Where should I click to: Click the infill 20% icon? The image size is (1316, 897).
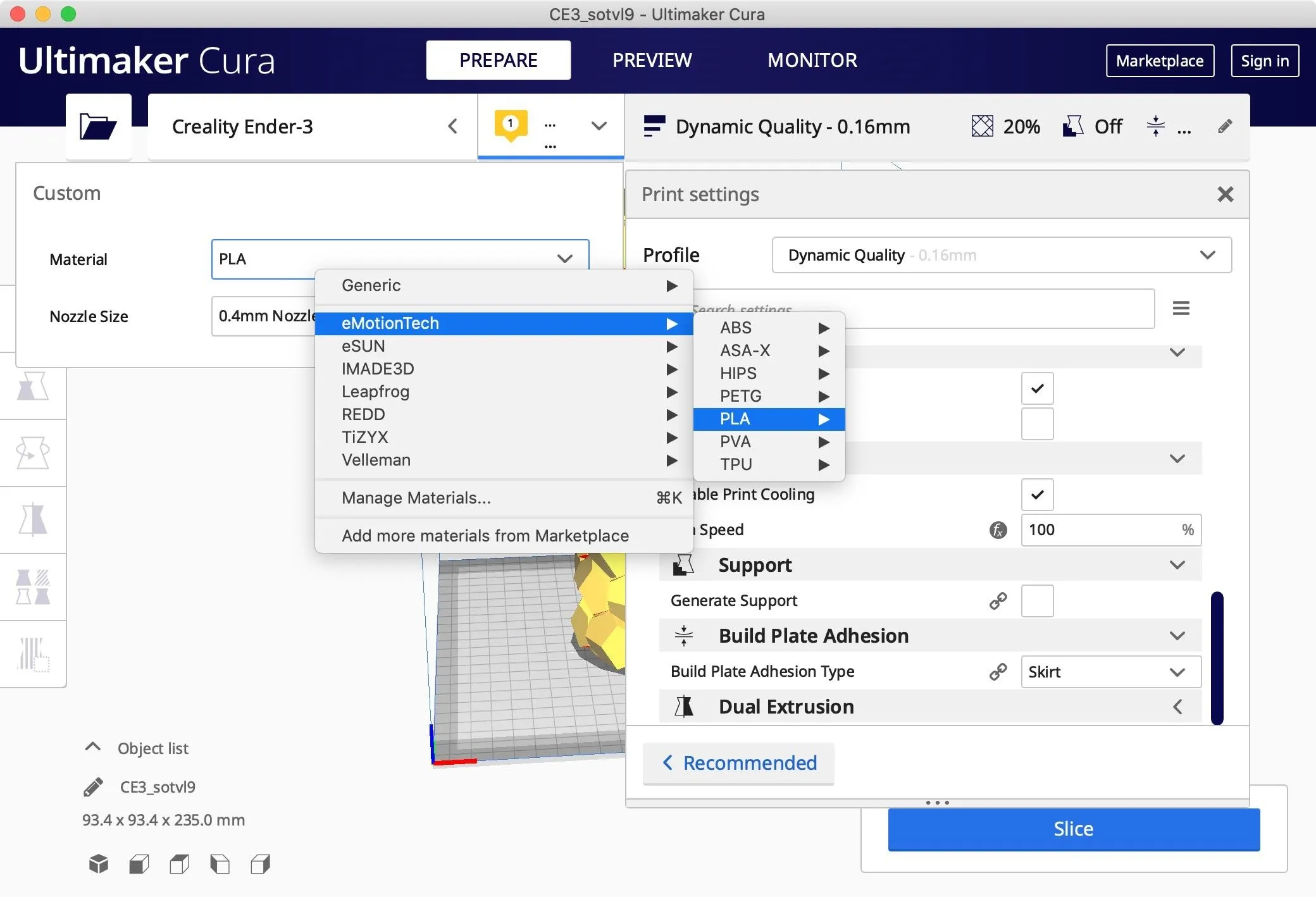coord(982,127)
